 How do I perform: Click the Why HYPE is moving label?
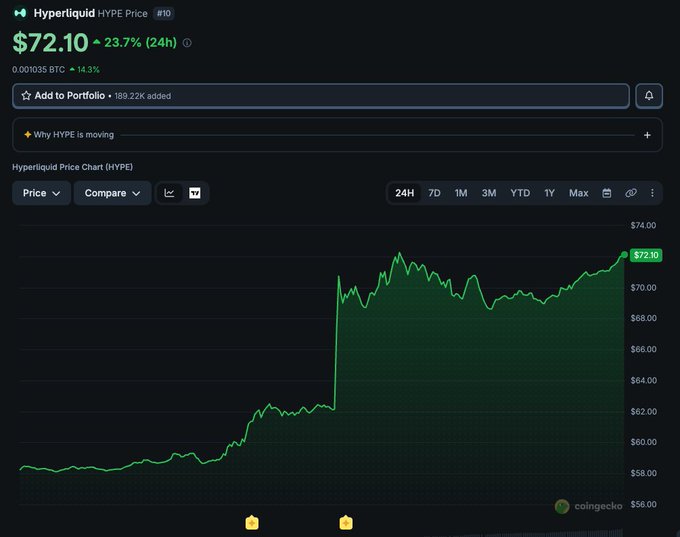pyautogui.click(x=74, y=134)
